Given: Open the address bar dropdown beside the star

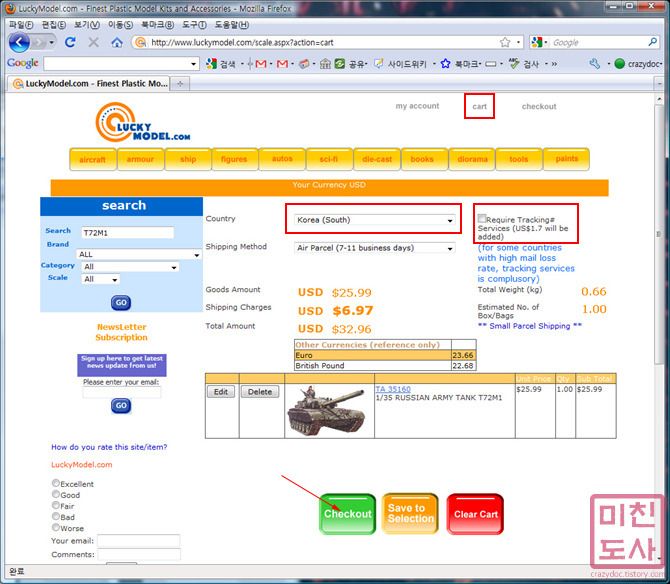Looking at the screenshot, I should (x=518, y=42).
